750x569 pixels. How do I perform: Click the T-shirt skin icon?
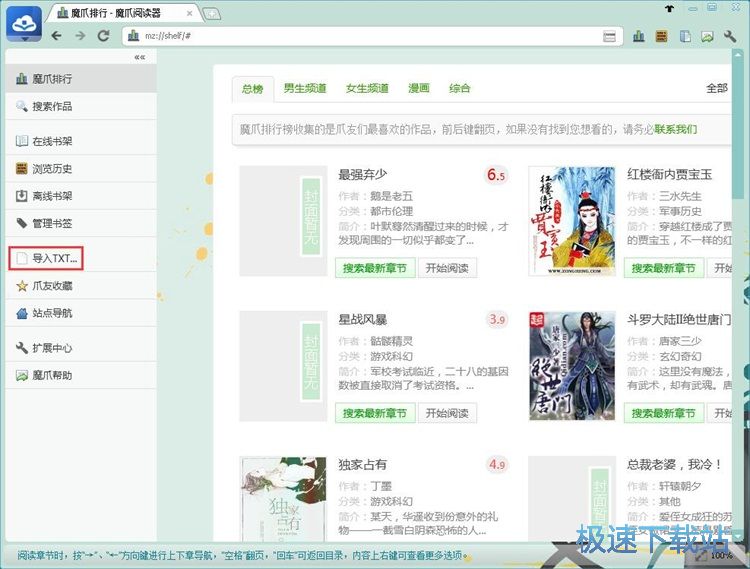(669, 8)
